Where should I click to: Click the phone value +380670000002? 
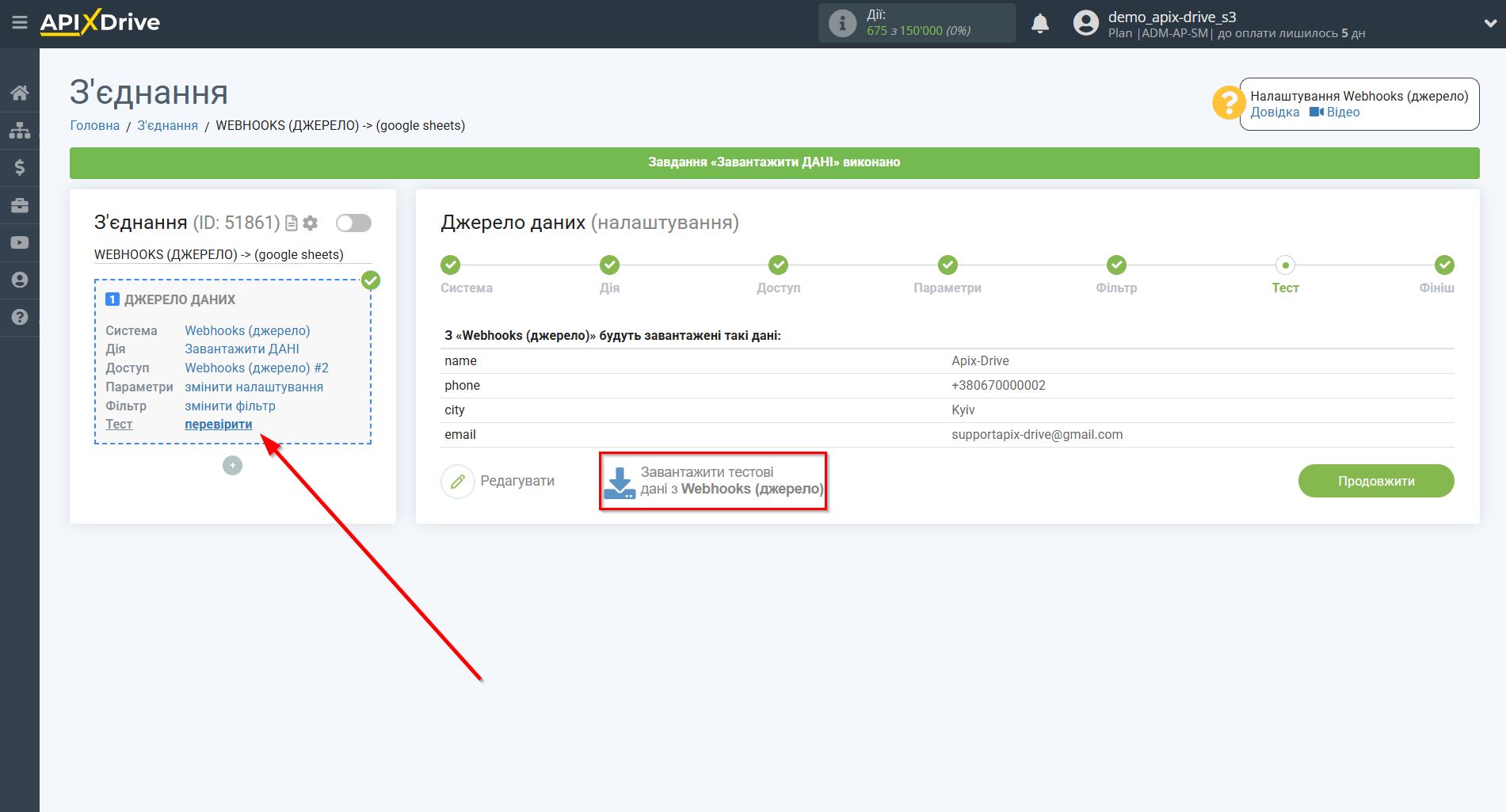(998, 386)
